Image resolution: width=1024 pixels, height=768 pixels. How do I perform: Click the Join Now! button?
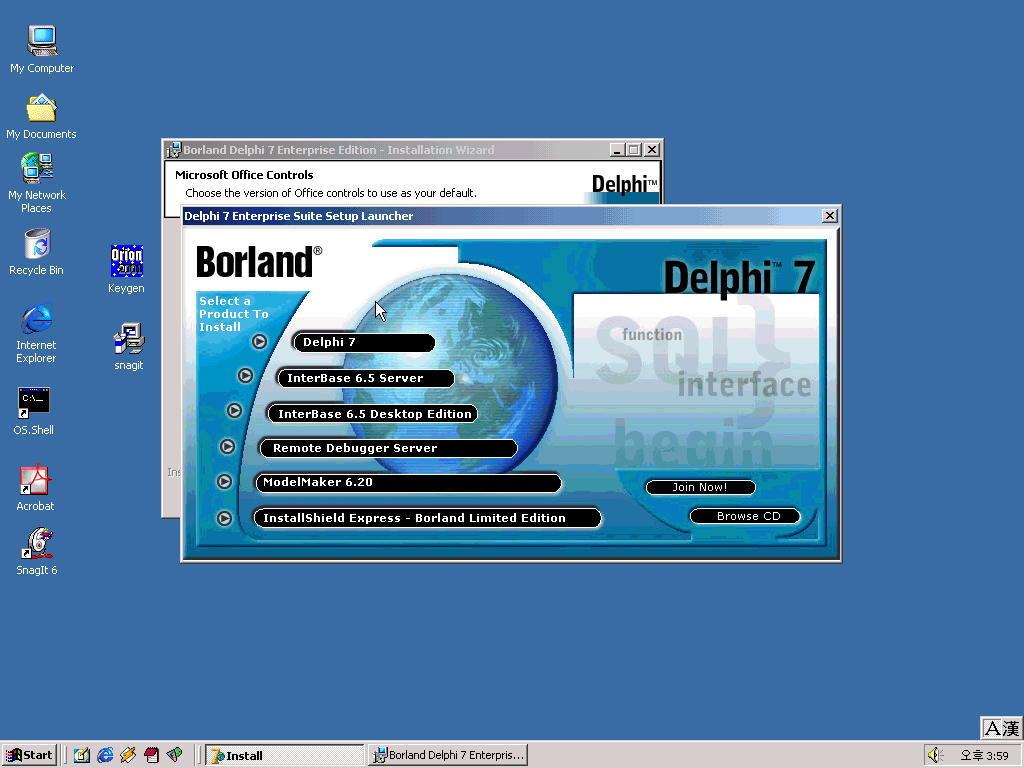pyautogui.click(x=700, y=488)
